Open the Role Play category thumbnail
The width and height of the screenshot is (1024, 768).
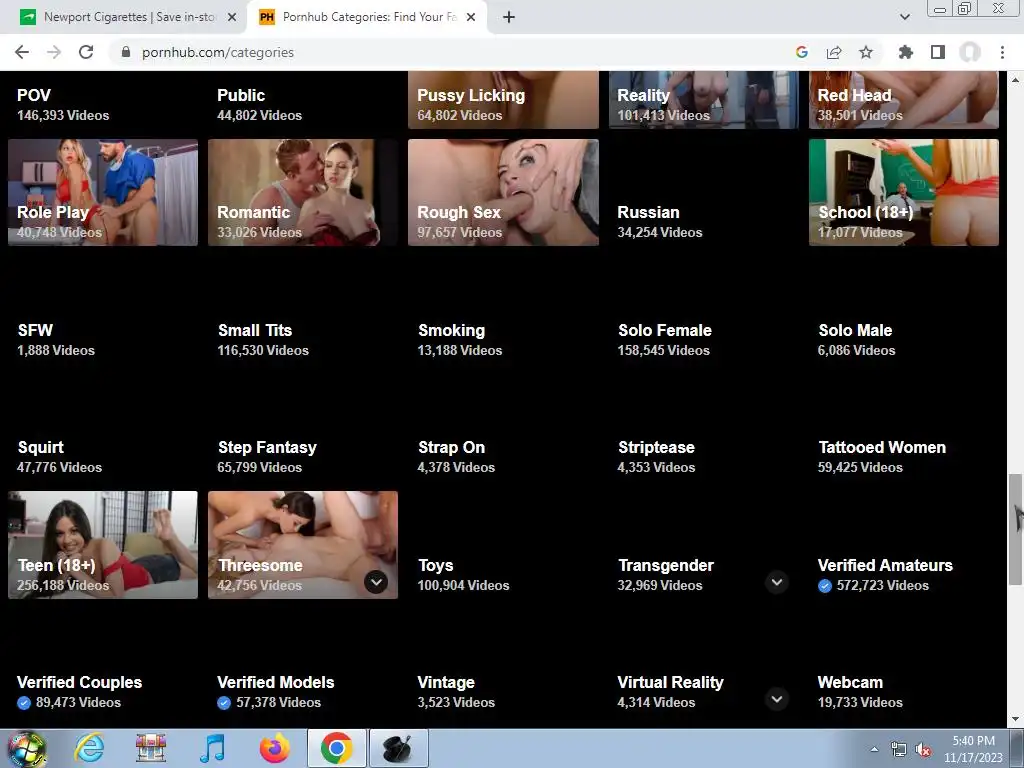click(103, 193)
